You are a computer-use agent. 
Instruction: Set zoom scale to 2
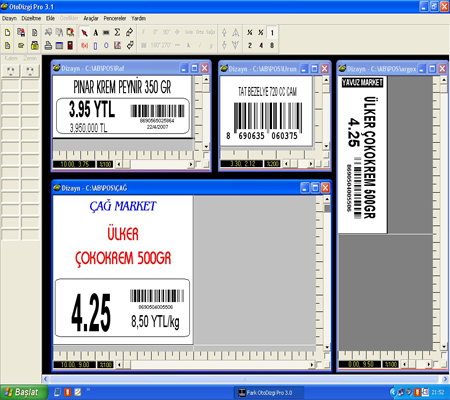pos(250,45)
